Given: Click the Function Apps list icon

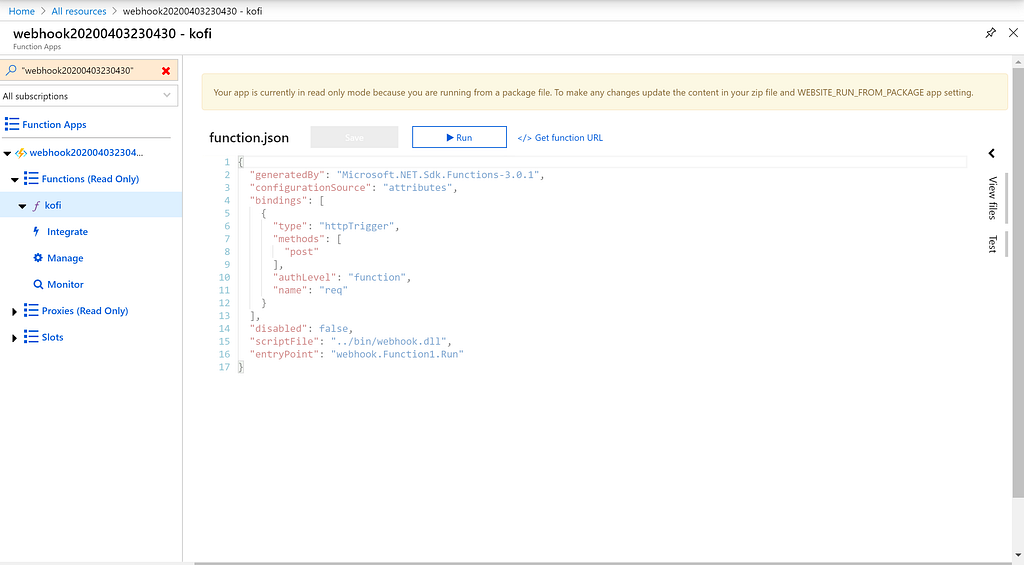Looking at the screenshot, I should [x=12, y=124].
